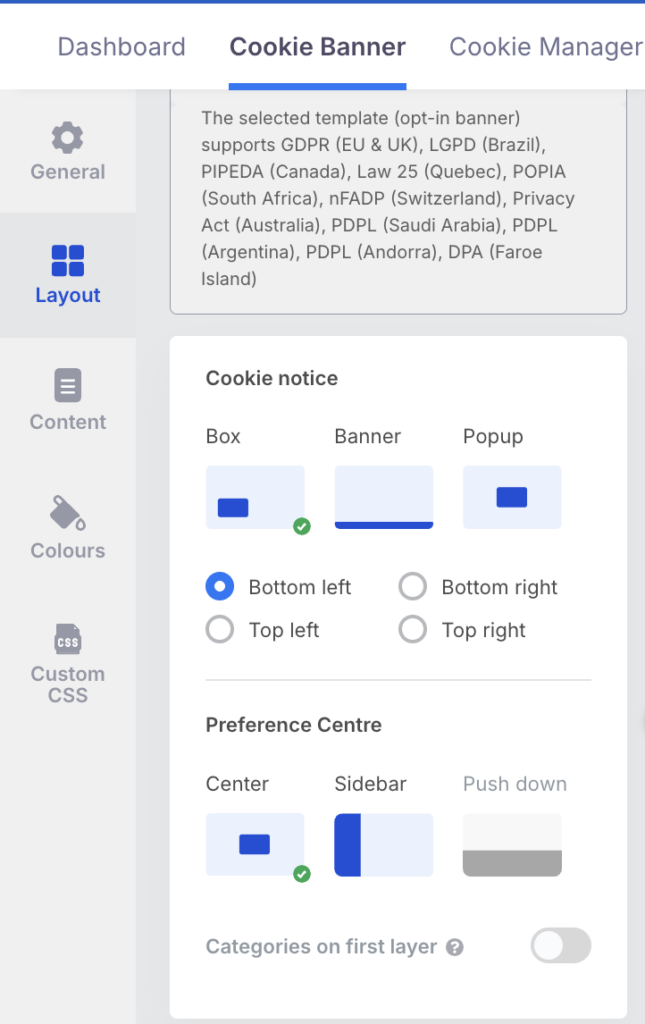Open the Colours paint bucket icon

coord(67,513)
